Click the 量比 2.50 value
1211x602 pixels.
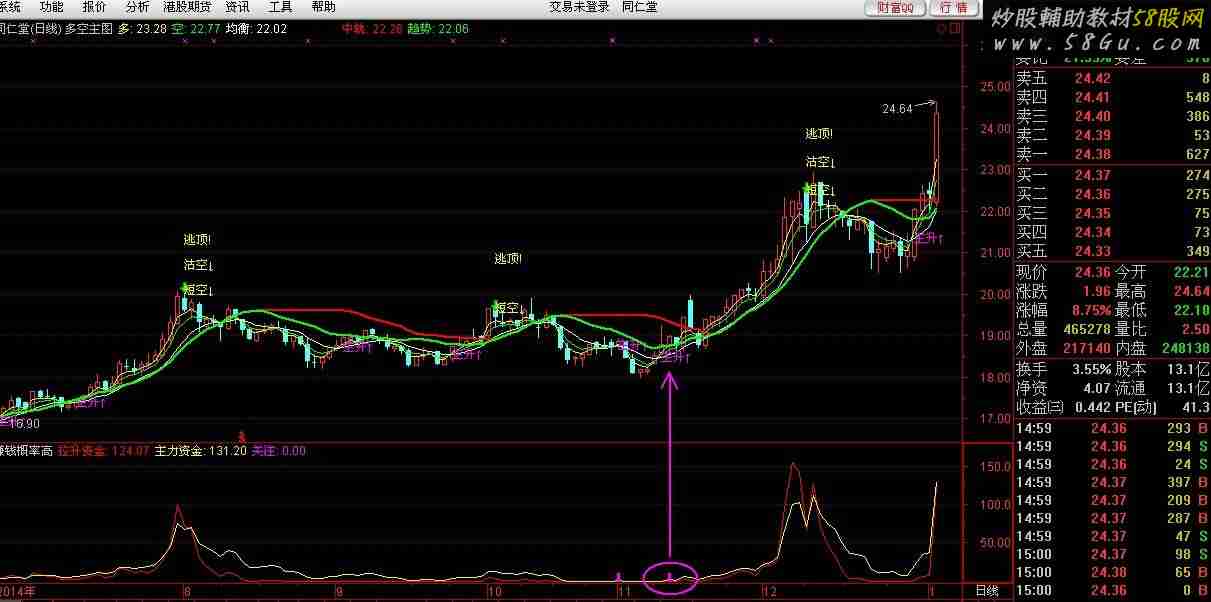point(1194,329)
